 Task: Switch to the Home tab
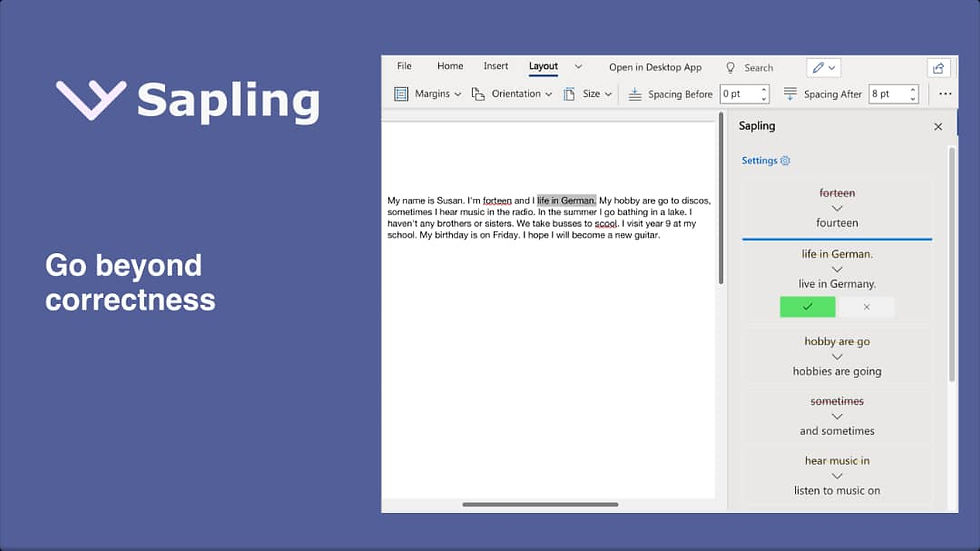coord(450,66)
